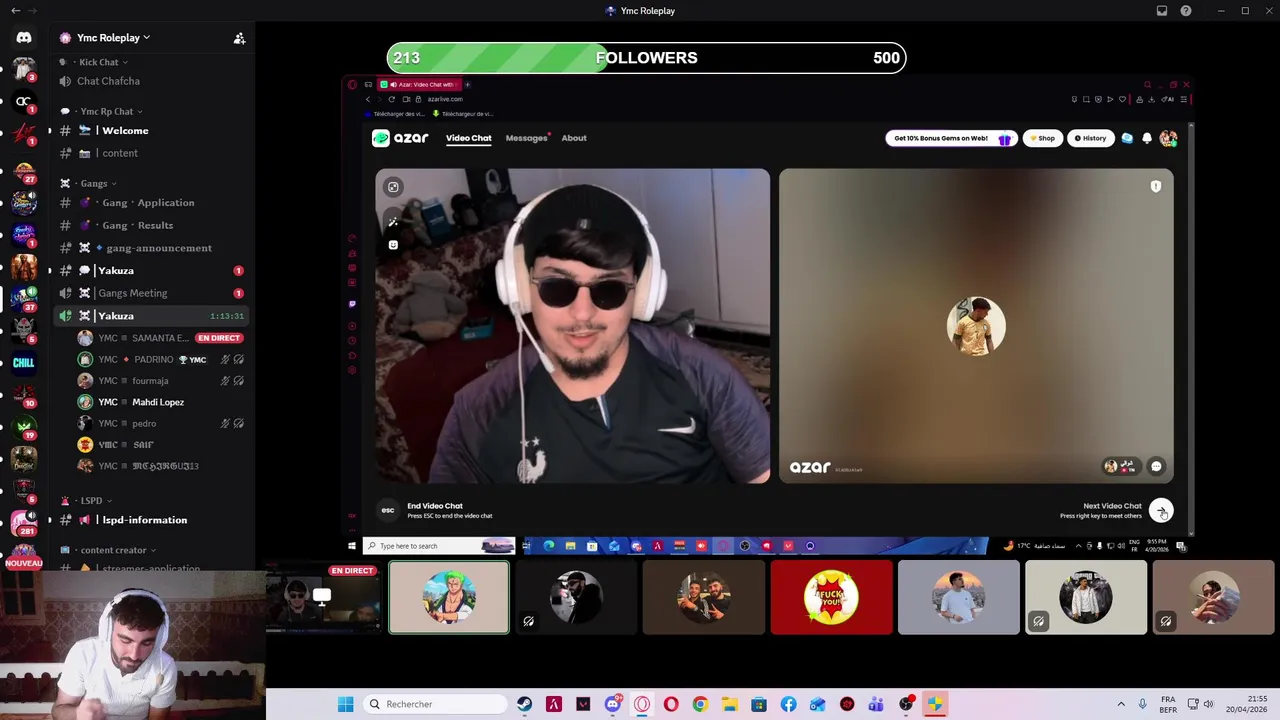Click the shield report icon on right video
The height and width of the screenshot is (720, 1280).
(1155, 186)
